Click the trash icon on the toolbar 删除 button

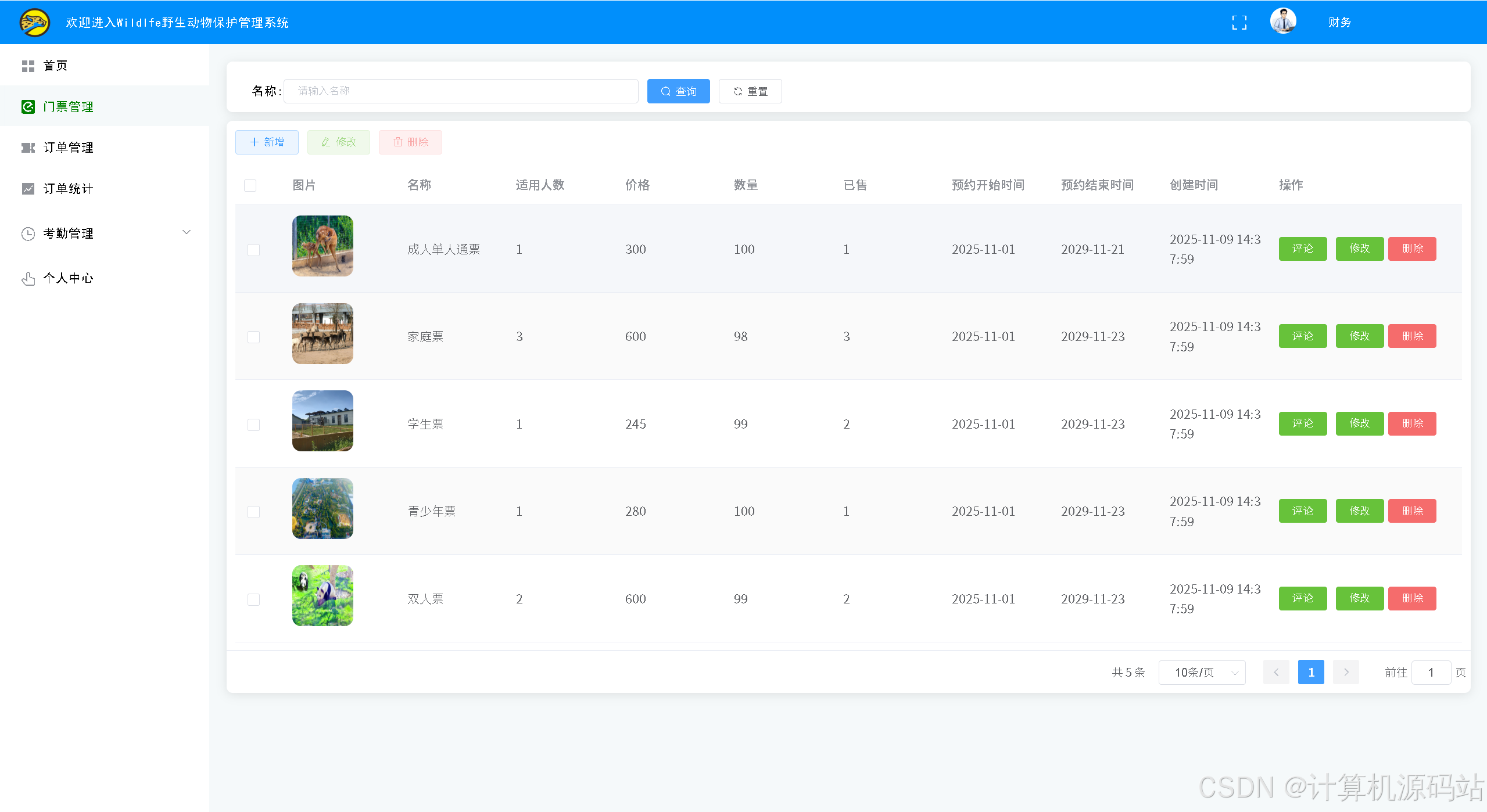(x=398, y=142)
